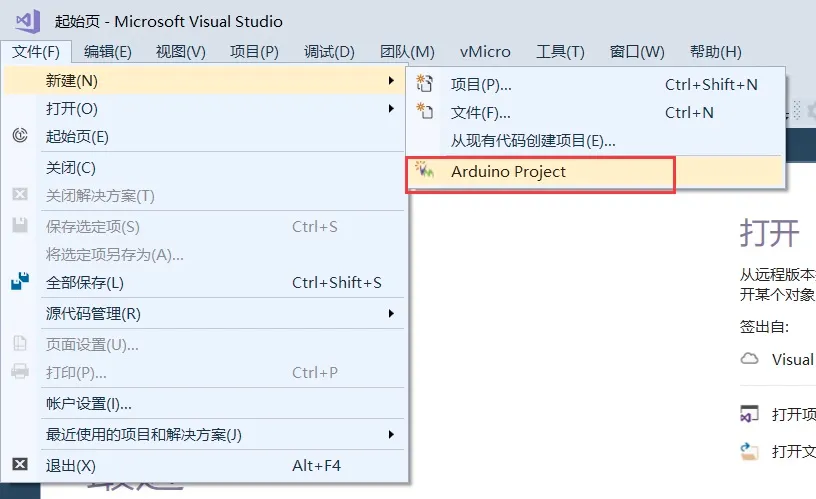Screen dimensions: 816x499
Task: Click the Start Page icon in menu
Action: (20, 136)
